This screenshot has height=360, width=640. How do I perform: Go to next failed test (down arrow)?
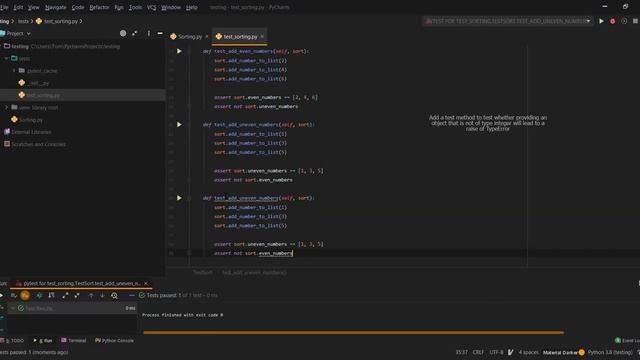point(102,295)
